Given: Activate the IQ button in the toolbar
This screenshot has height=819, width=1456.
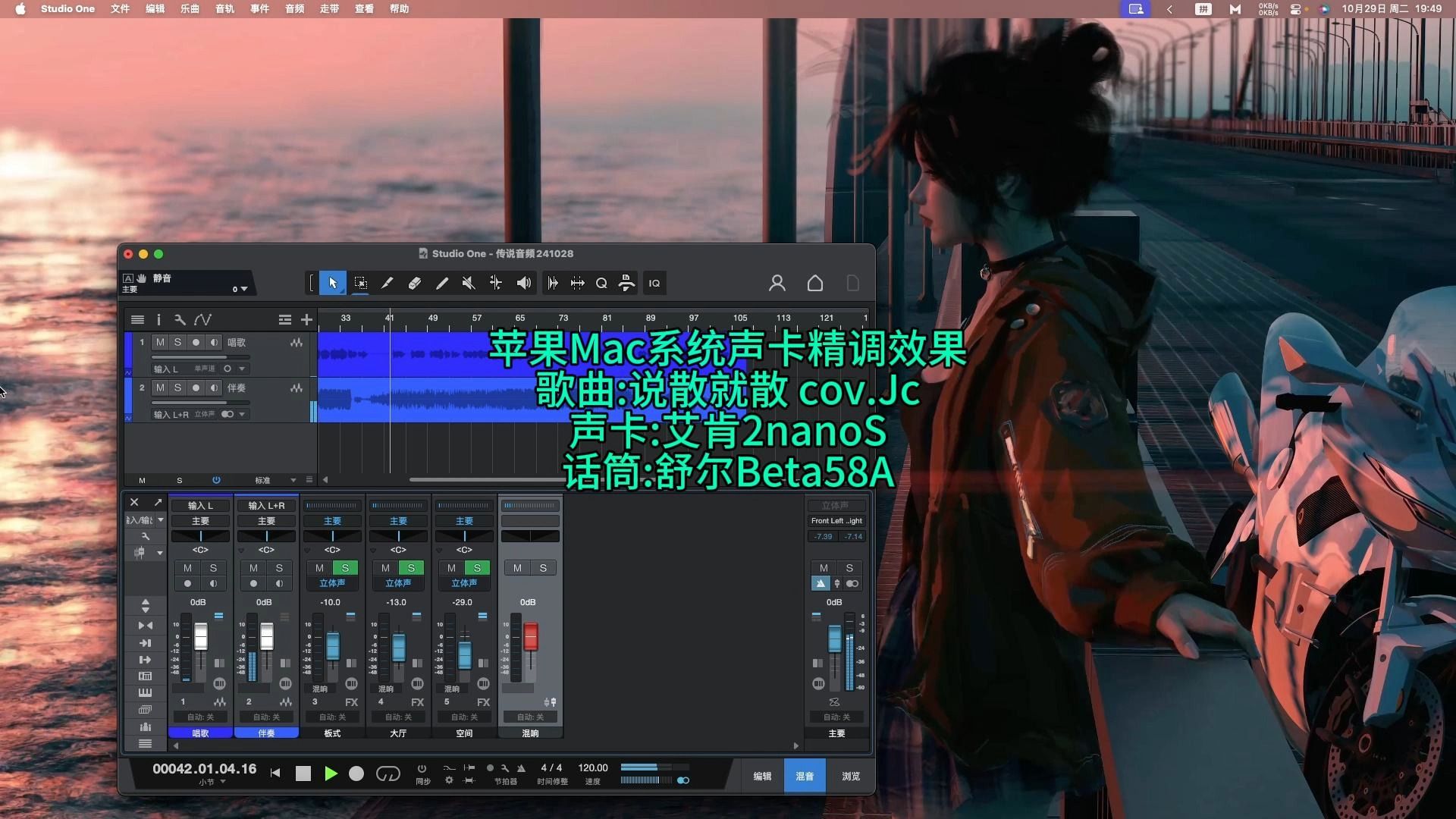Looking at the screenshot, I should [655, 283].
